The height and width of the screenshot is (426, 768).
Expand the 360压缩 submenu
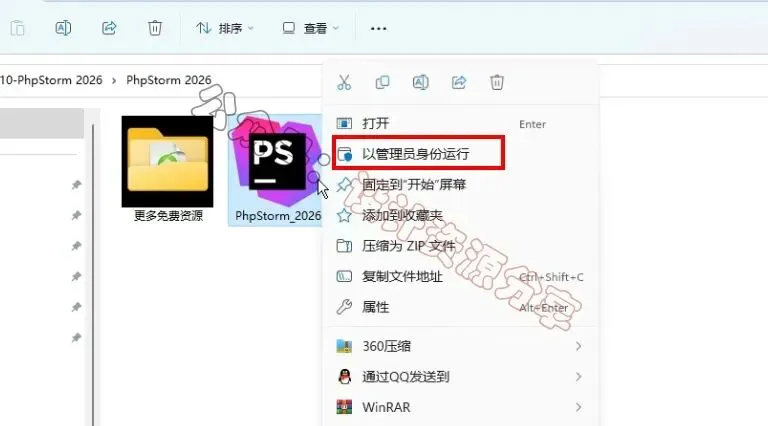click(x=461, y=346)
